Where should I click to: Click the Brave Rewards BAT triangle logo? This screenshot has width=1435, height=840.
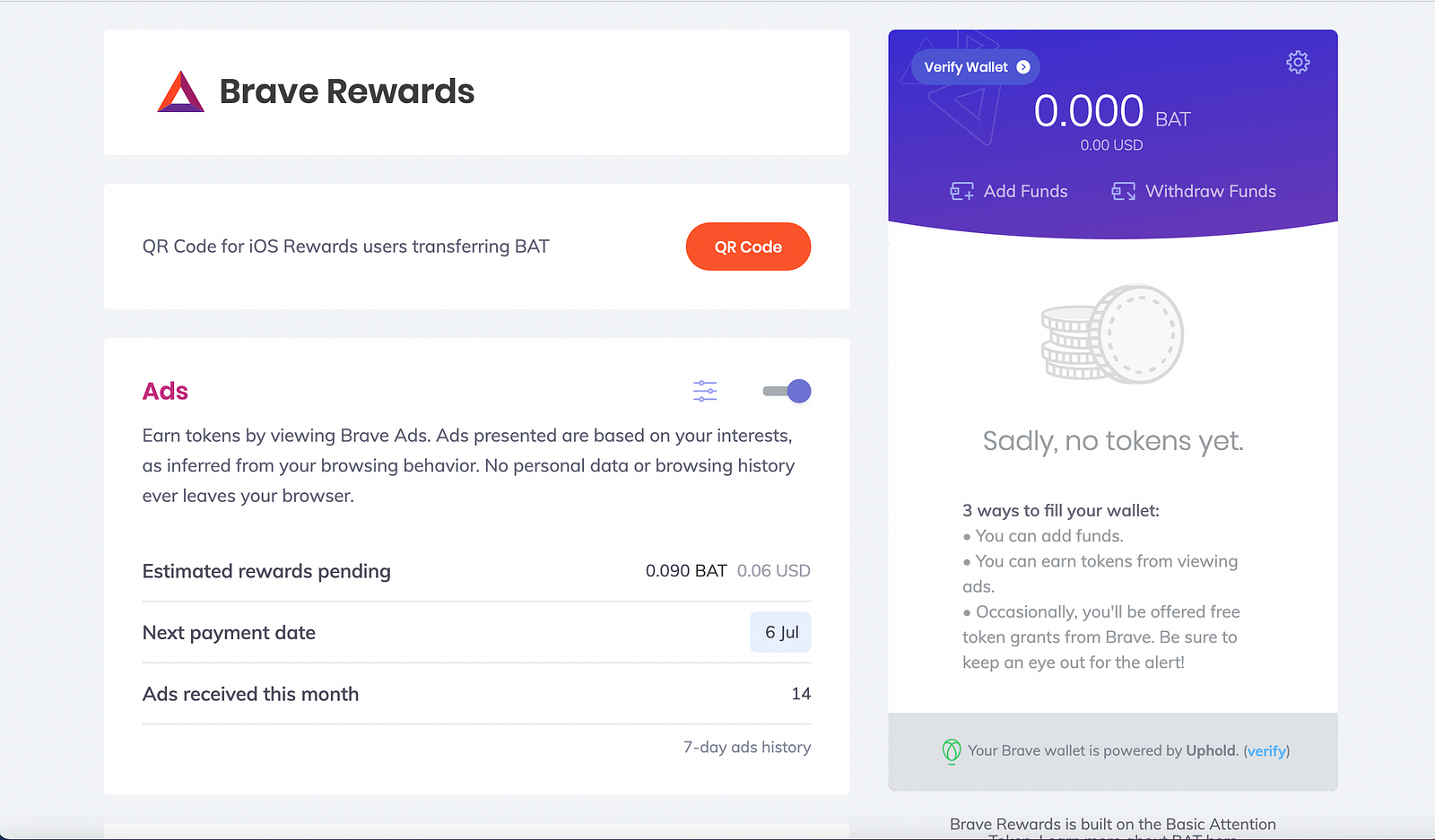(x=181, y=91)
